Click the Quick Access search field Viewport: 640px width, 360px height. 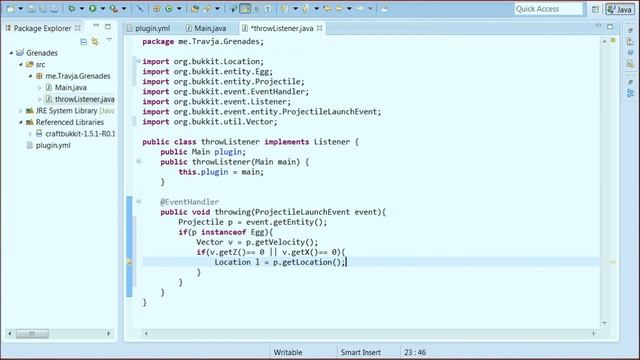[549, 9]
